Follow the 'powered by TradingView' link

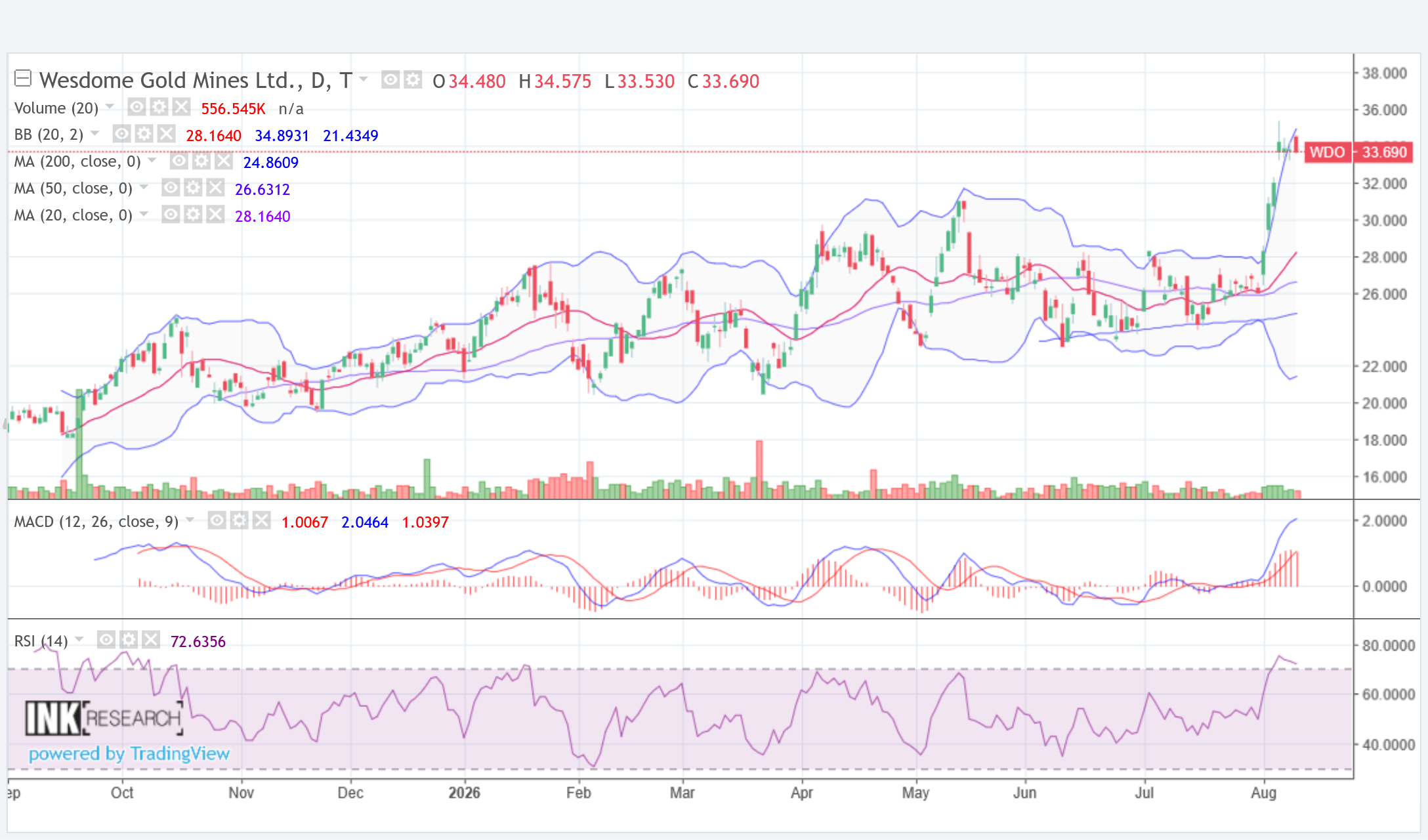129,753
